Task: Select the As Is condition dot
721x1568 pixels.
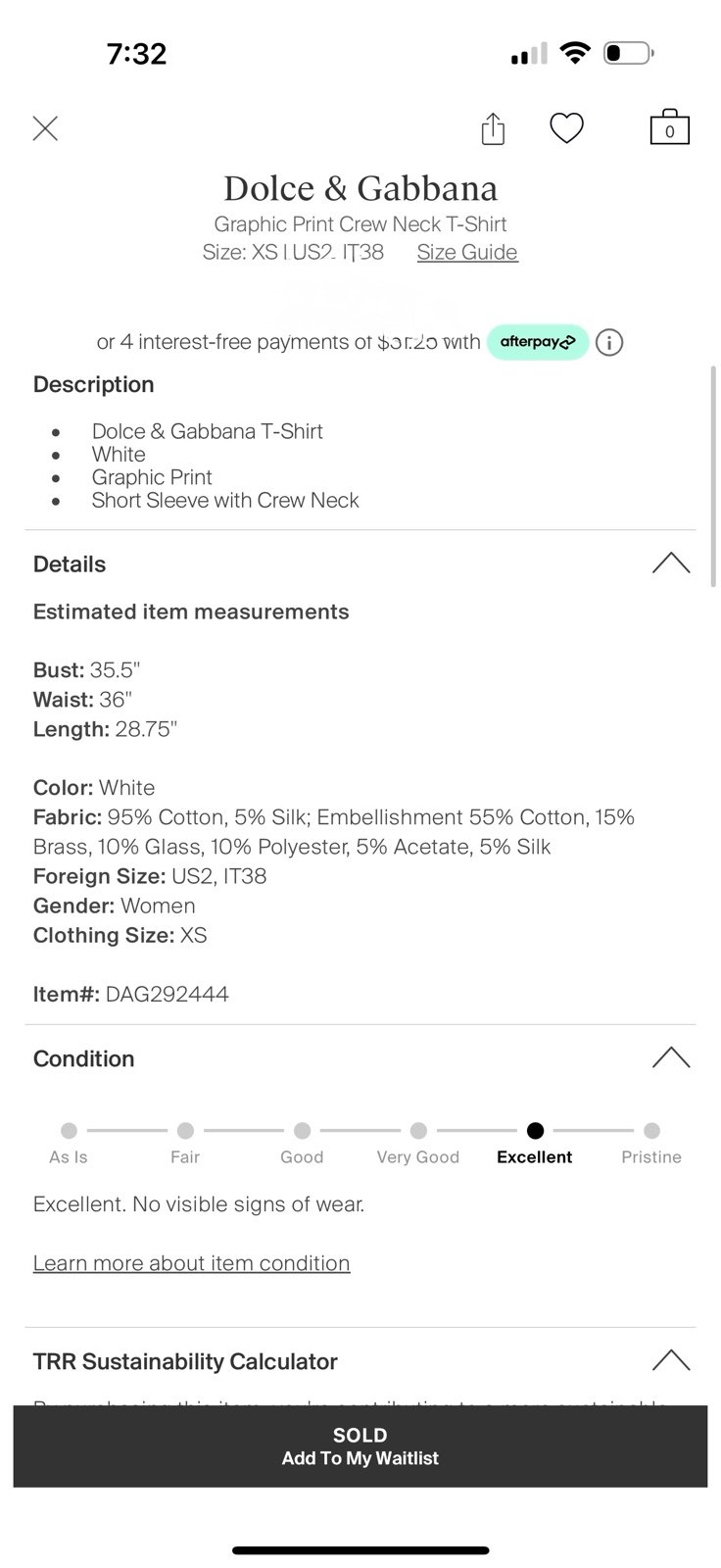Action: click(x=69, y=1130)
